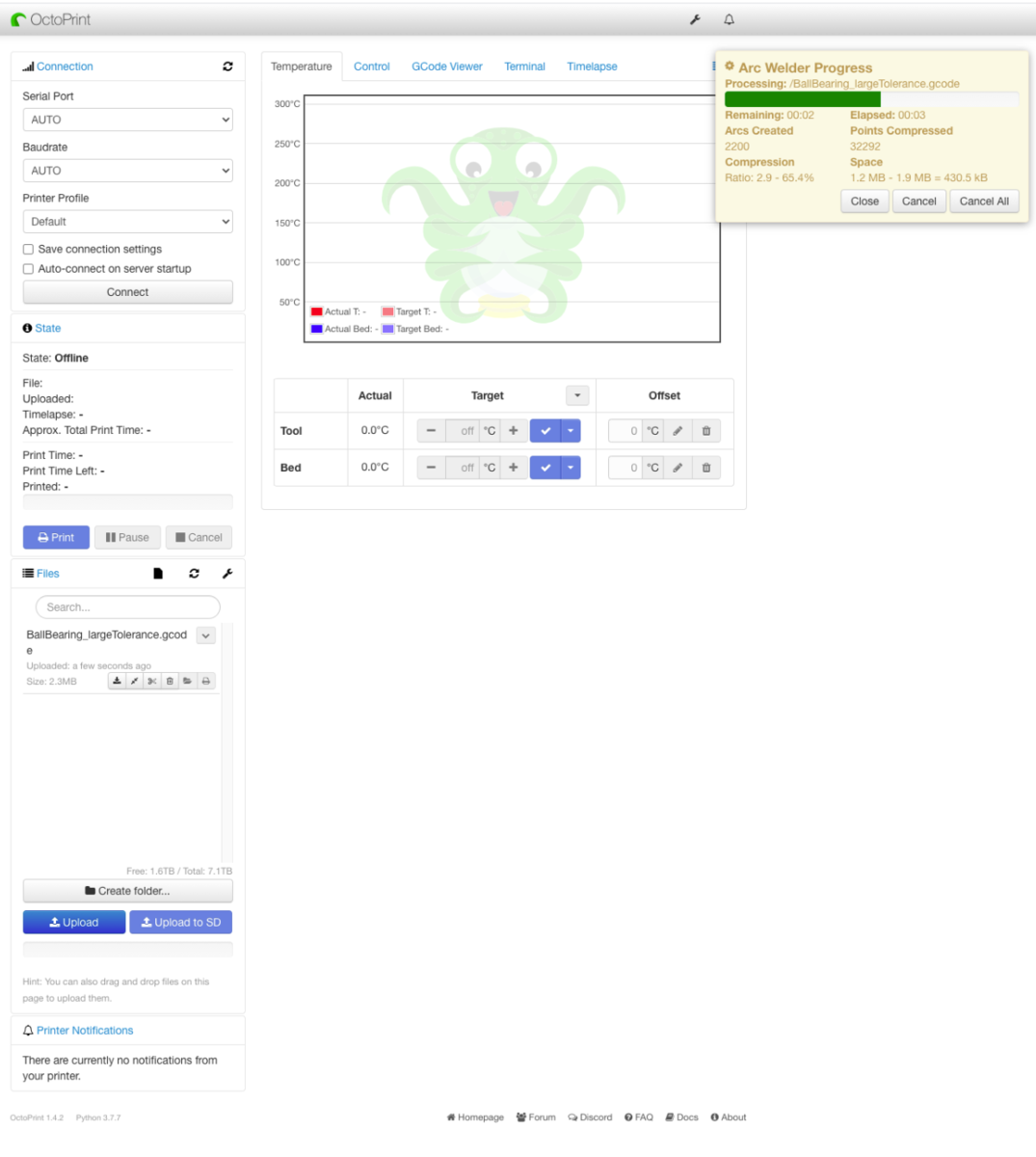The image size is (1036, 1157).
Task: Open the GCode Viewer tab
Action: pos(447,67)
